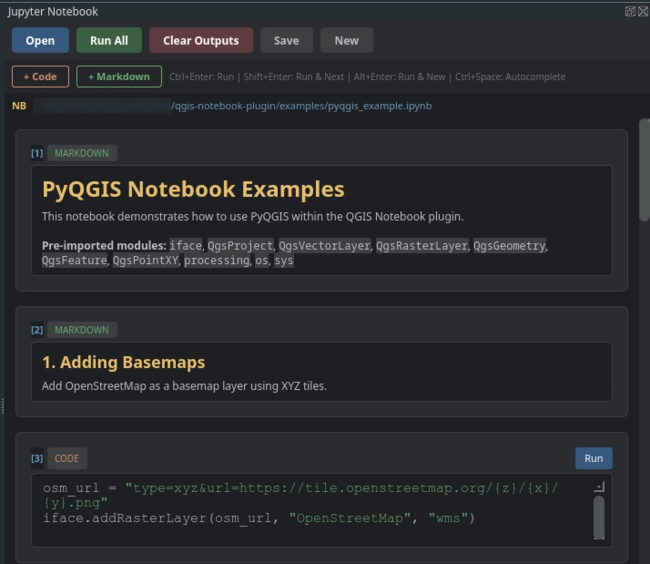Click the CODE tag of cell 3
The image size is (650, 564).
[x=66, y=458]
